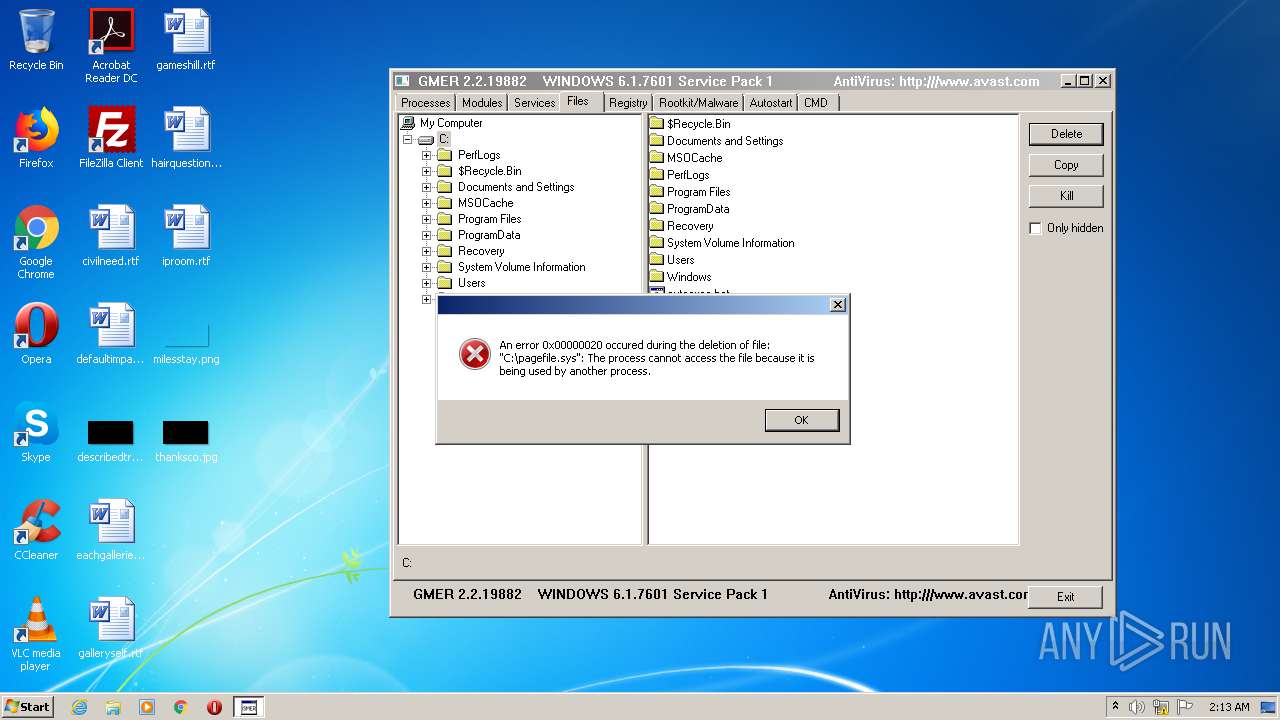This screenshot has width=1280, height=720.
Task: Open the Start menu
Action: pos(27,707)
